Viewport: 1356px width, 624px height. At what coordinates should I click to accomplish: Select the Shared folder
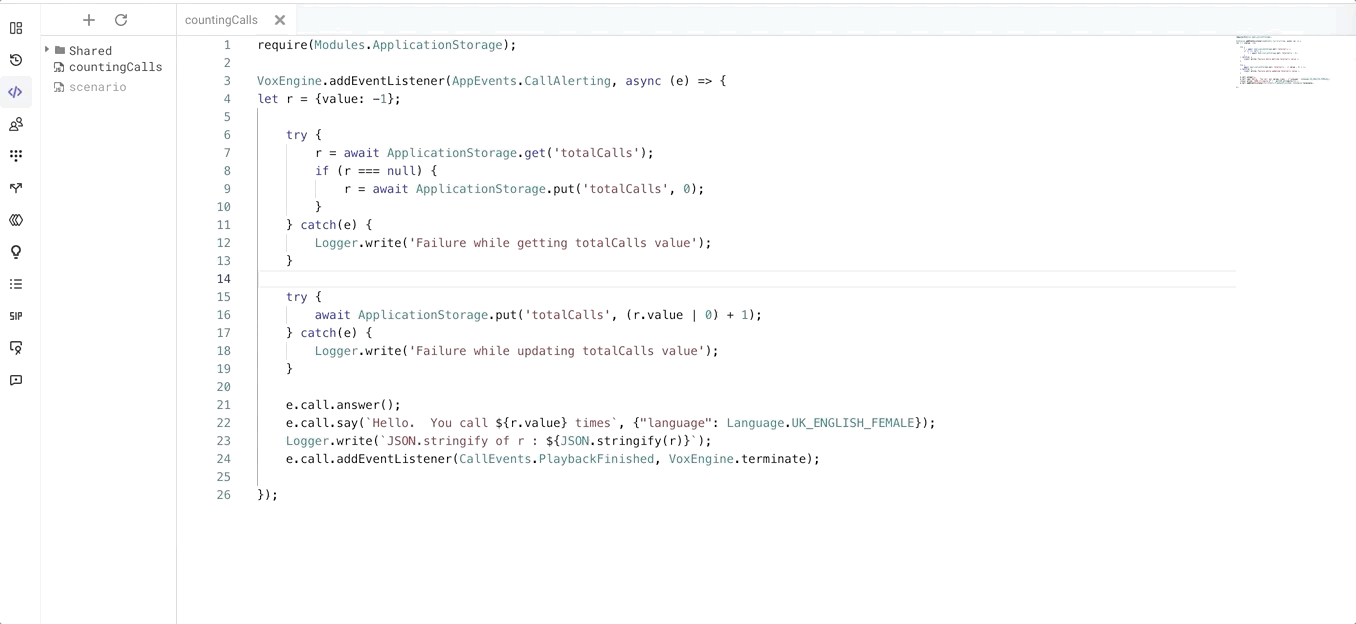pos(90,51)
